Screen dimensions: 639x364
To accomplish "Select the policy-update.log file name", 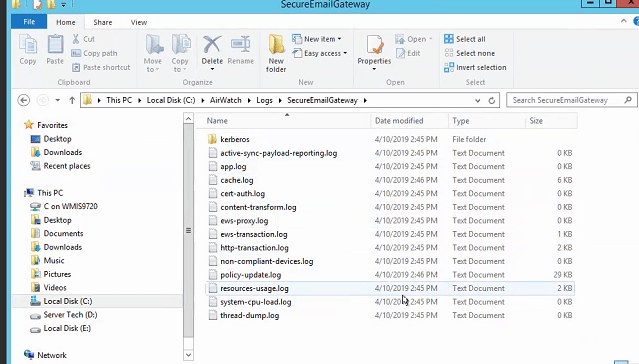I will (251, 275).
